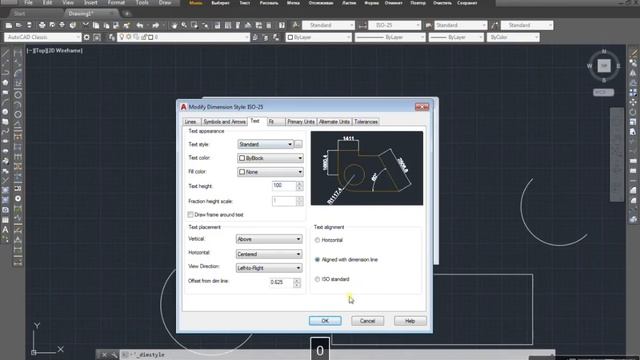This screenshot has height=360, width=640.
Task: Open the Text style Standard dropdown
Action: pyautogui.click(x=265, y=144)
